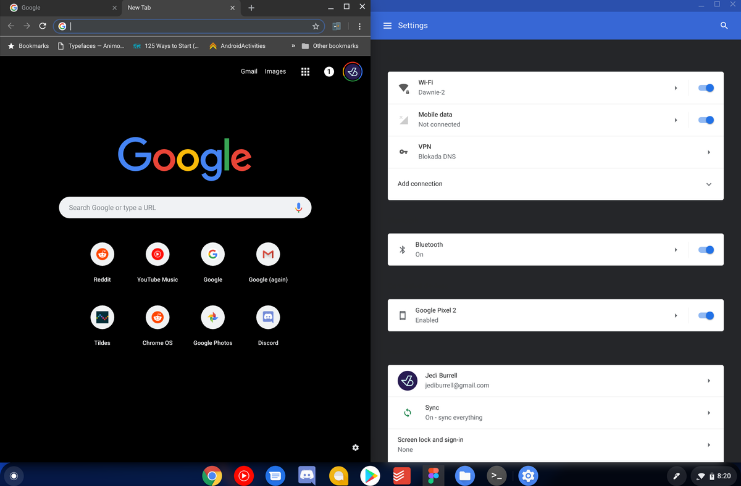
Task: Open the AndroidActivities bookmark
Action: [237, 46]
